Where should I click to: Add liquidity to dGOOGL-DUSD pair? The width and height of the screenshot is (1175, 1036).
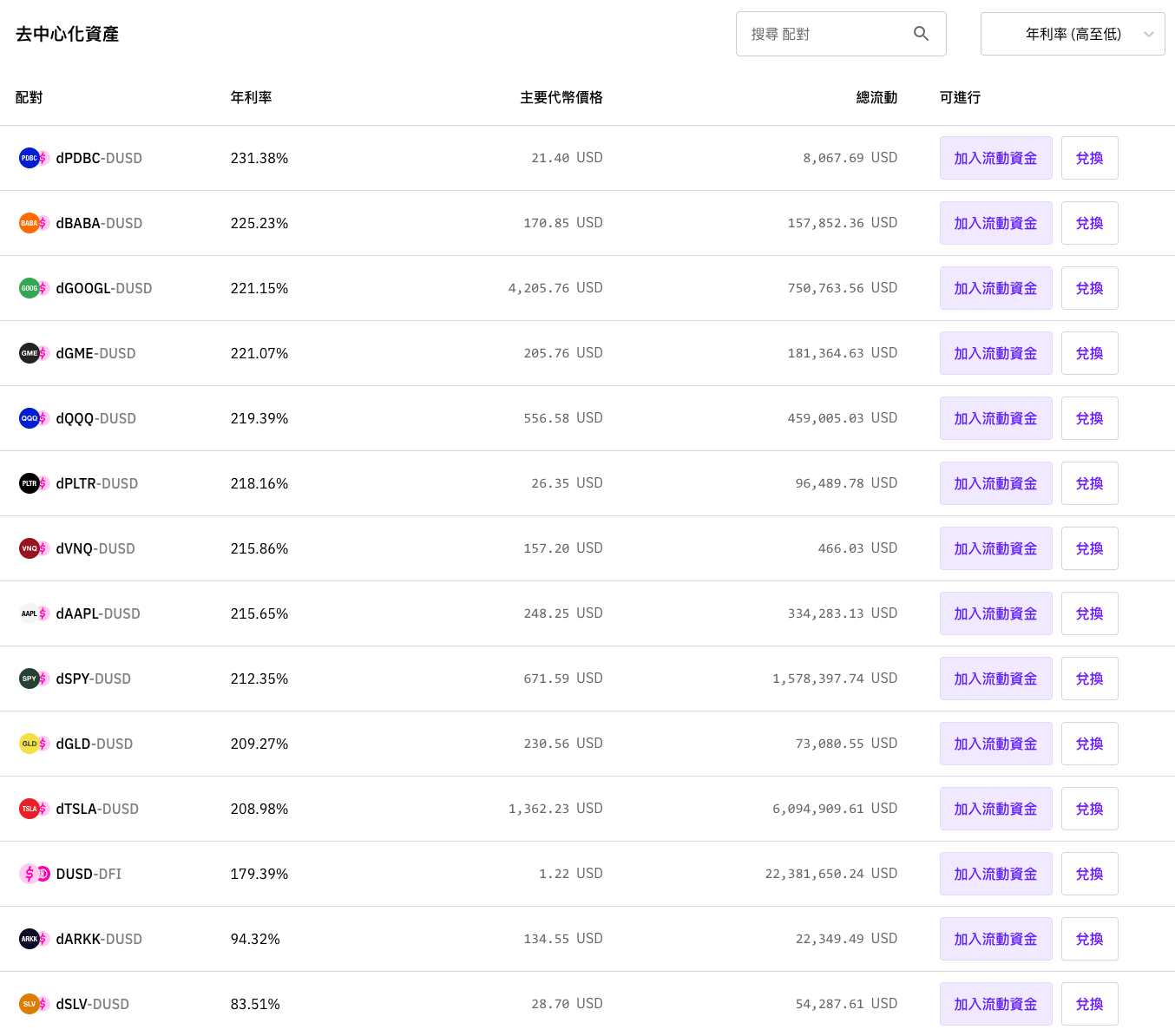click(995, 288)
